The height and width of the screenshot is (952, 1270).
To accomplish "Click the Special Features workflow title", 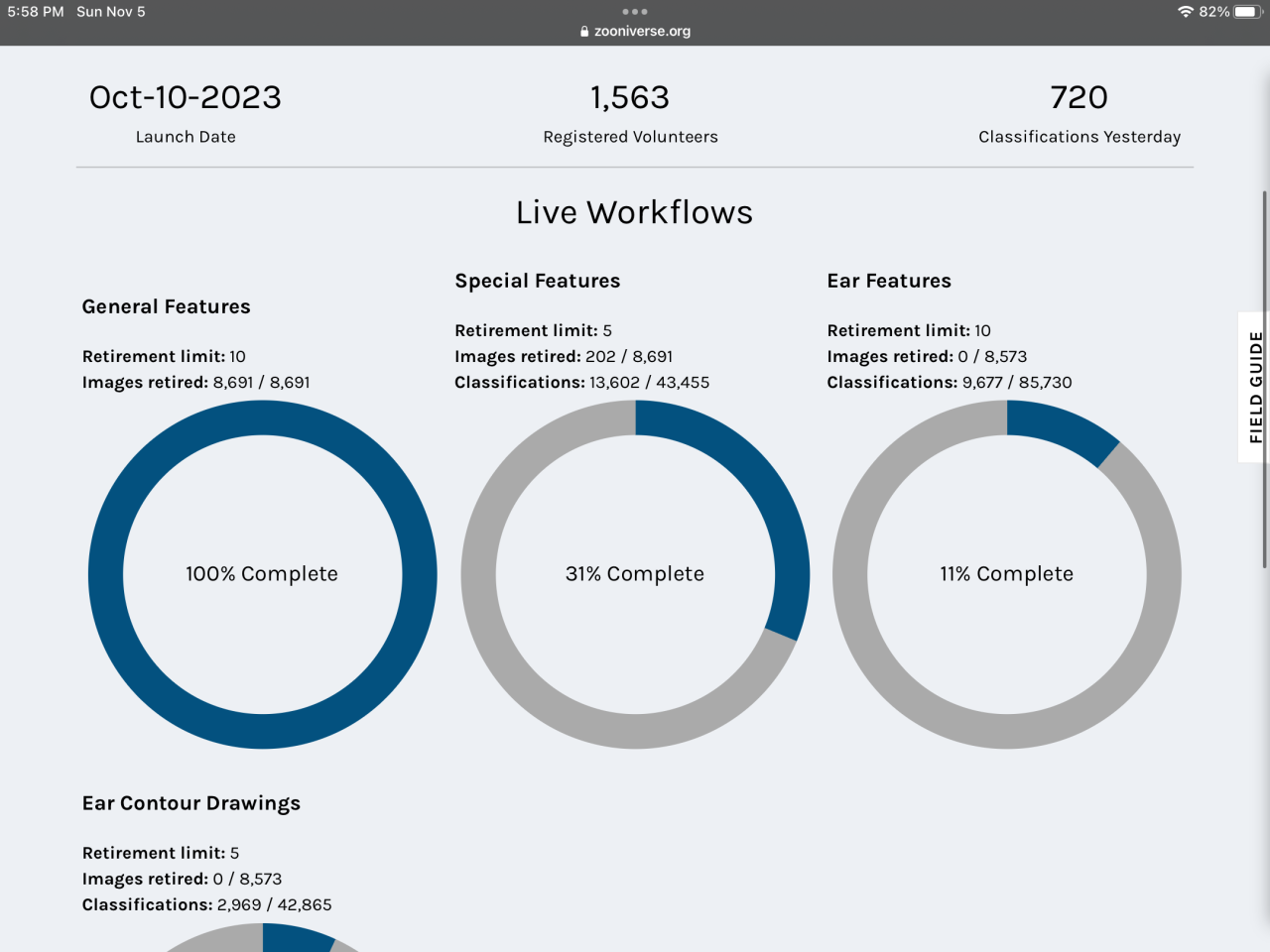I will 538,281.
